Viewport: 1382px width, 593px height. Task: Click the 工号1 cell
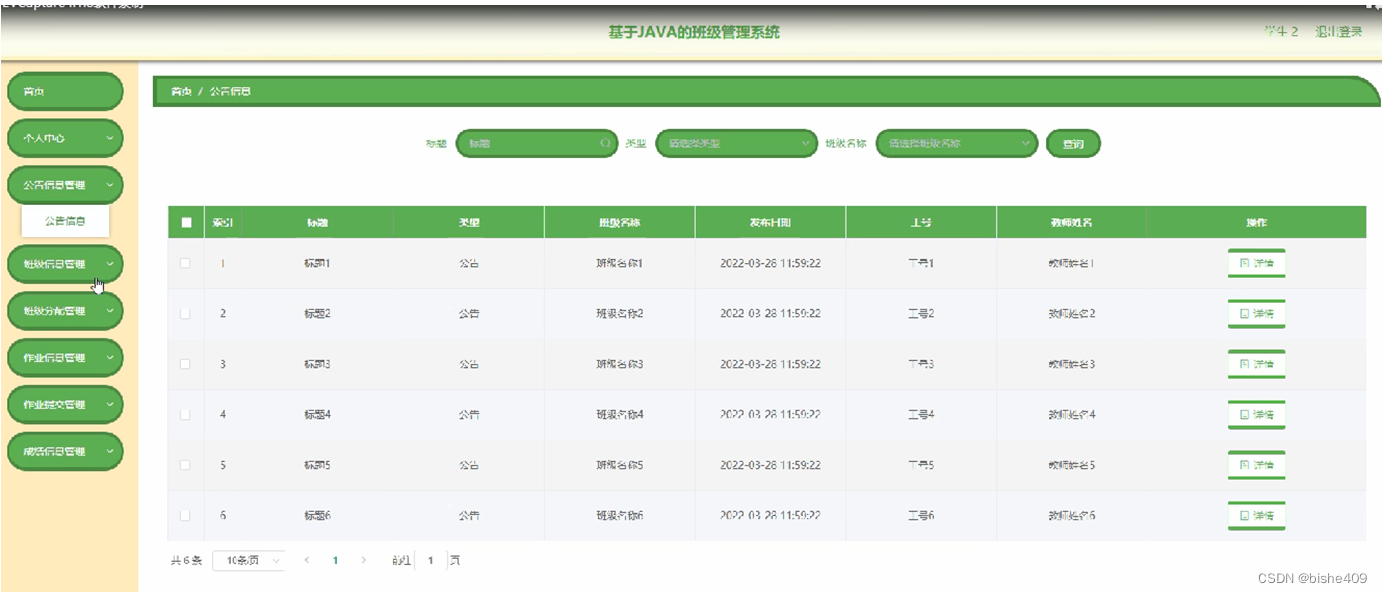(921, 263)
